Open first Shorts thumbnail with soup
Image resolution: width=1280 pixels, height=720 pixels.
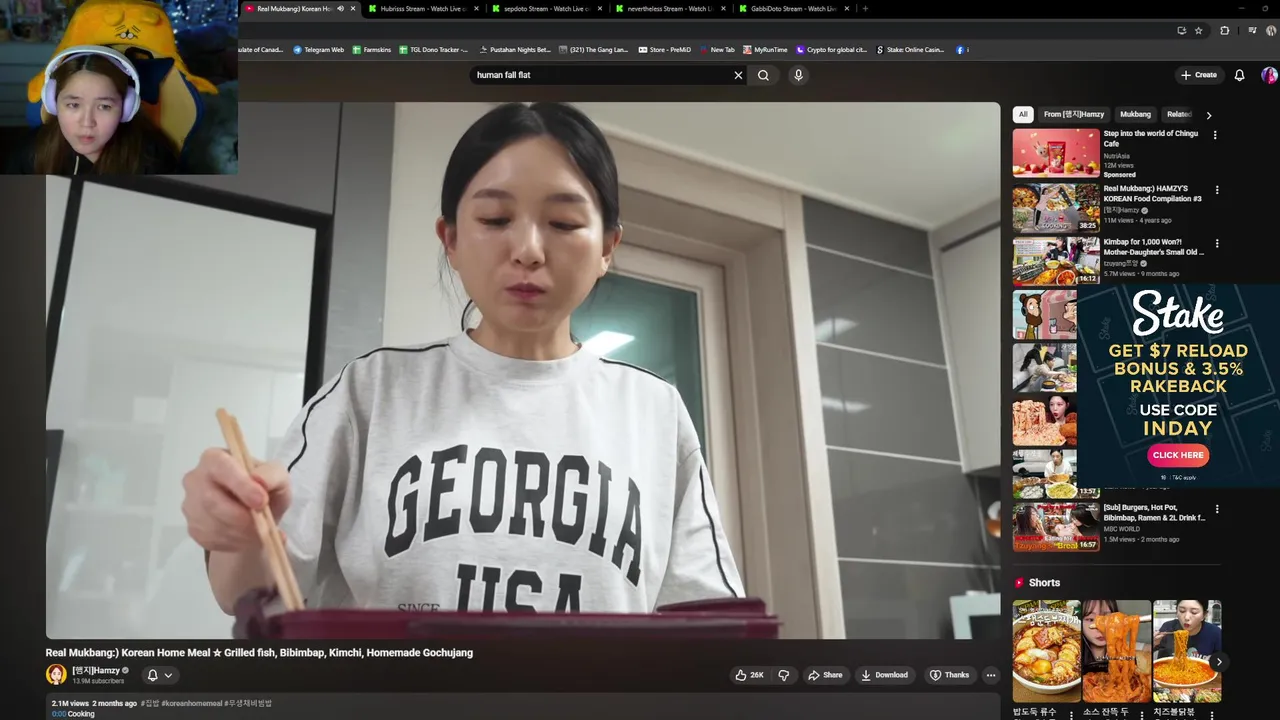[1047, 651]
